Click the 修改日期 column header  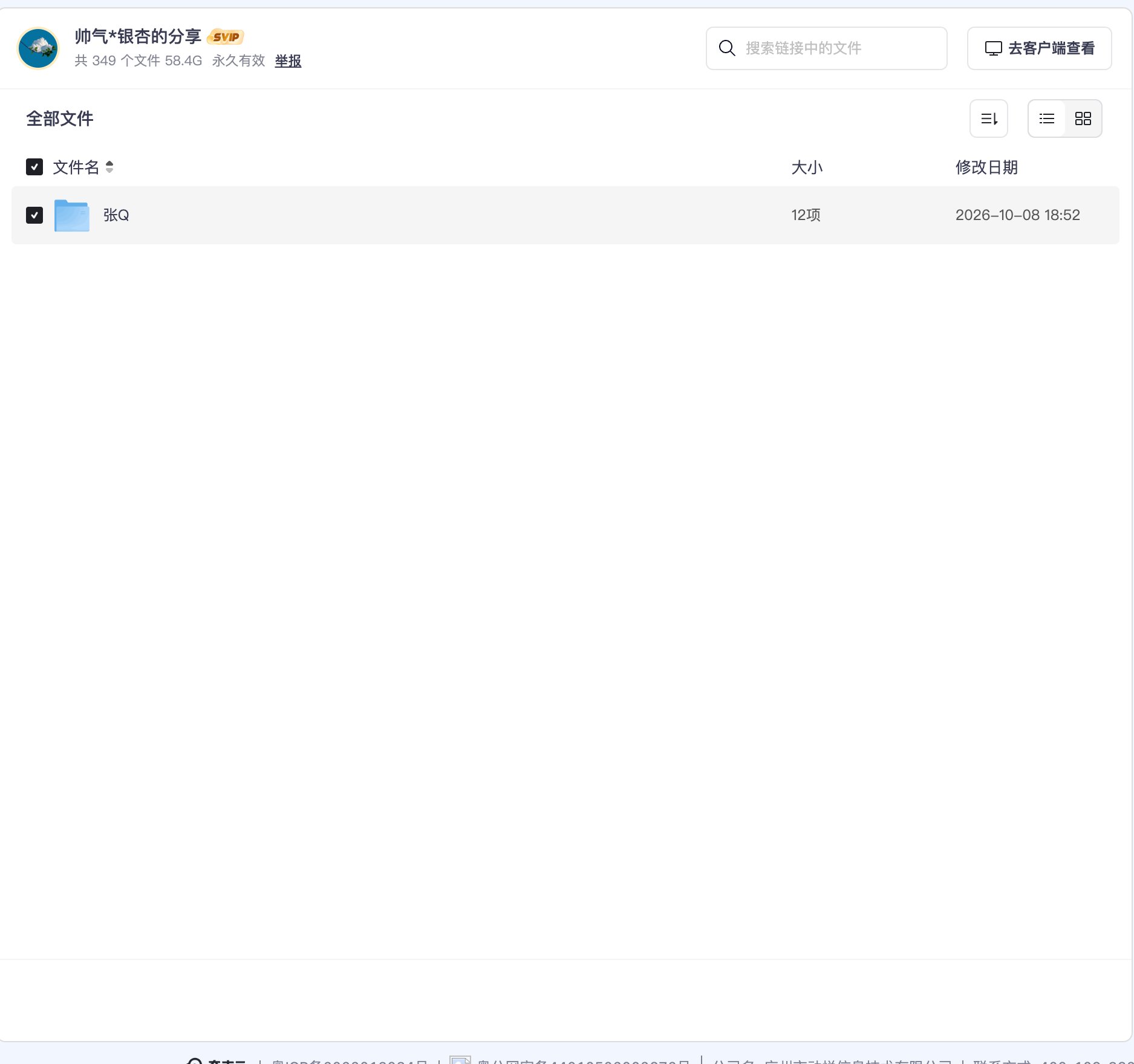[x=986, y=167]
